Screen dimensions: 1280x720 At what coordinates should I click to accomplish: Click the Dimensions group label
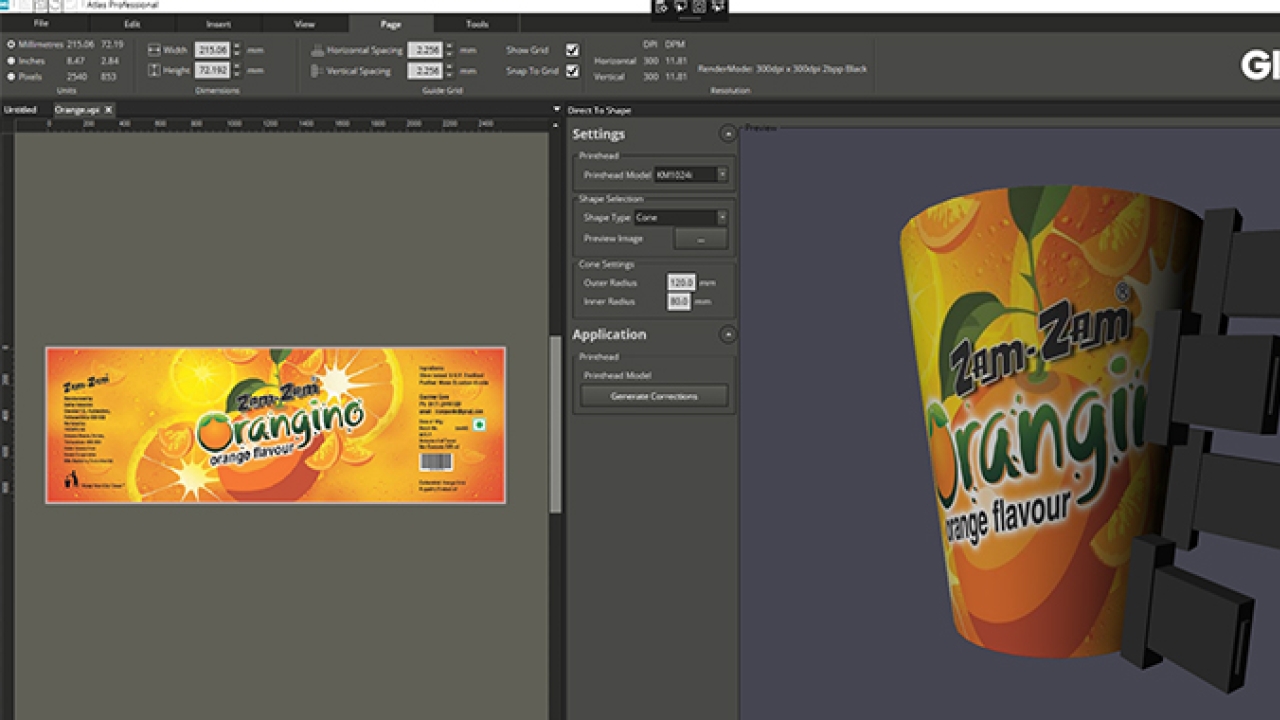217,91
